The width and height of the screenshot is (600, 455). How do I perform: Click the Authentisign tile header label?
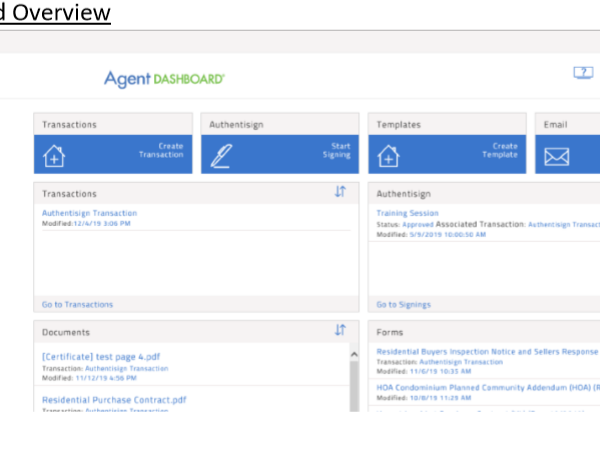(236, 125)
